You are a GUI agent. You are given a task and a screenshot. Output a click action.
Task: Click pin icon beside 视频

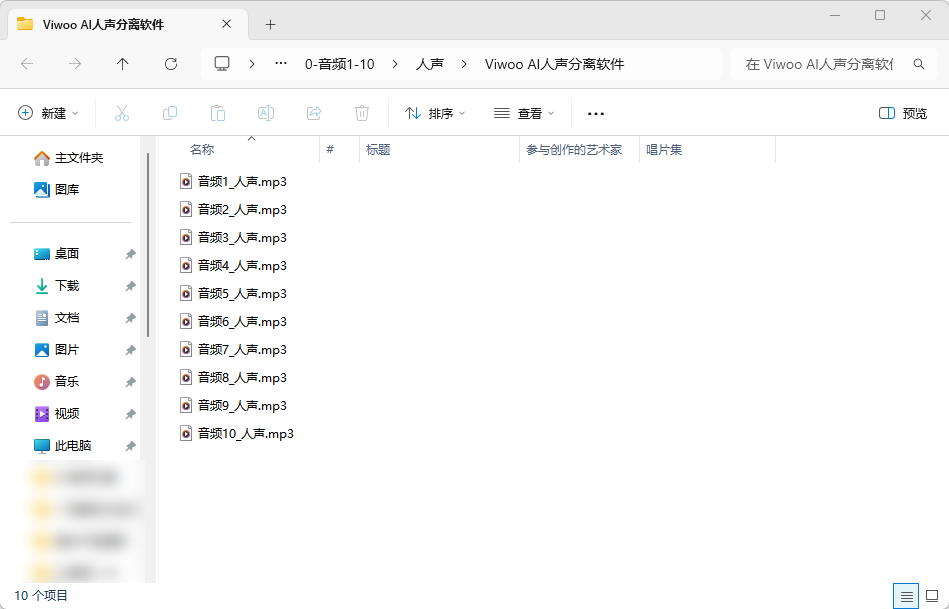click(130, 415)
